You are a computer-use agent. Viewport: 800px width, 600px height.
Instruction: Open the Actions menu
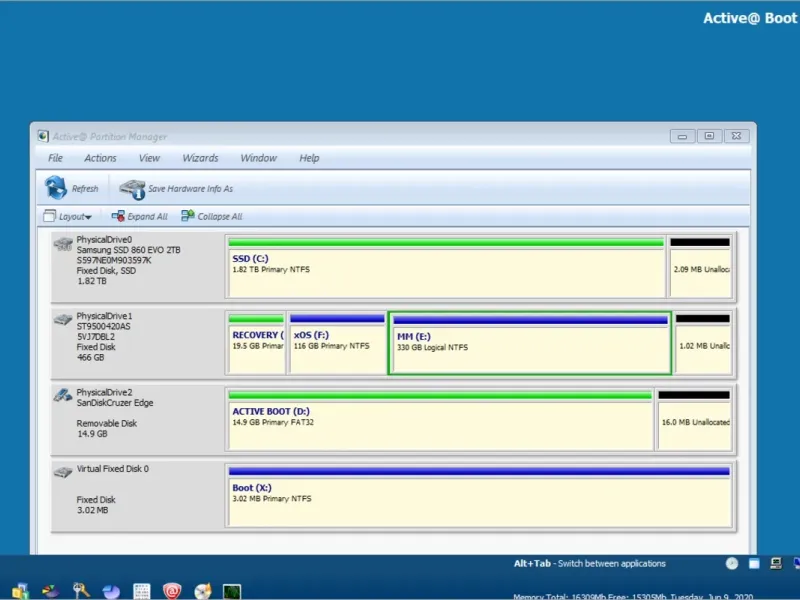[100, 158]
